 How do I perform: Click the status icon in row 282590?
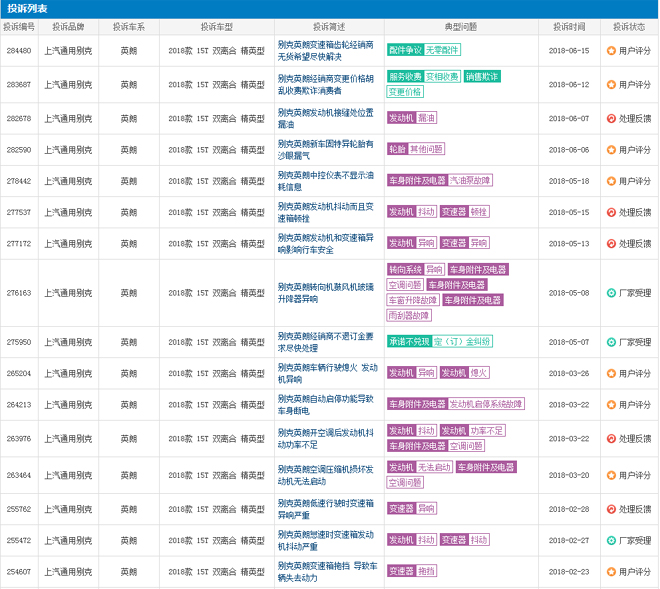[x=611, y=150]
